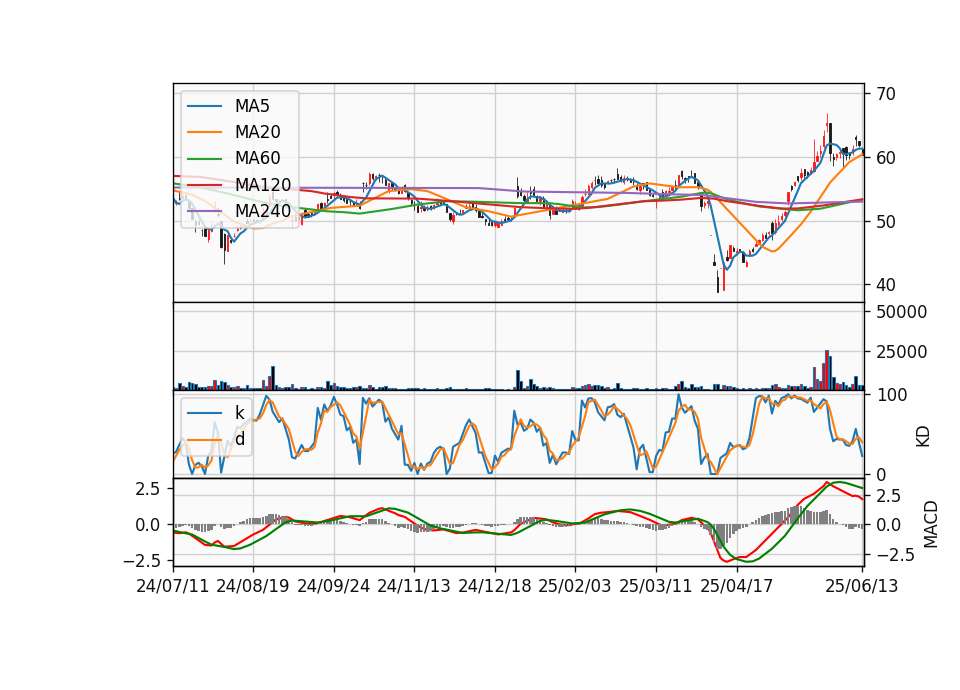Viewport: 960px width, 690px height.
Task: Click the volume axis value 50000
Action: coord(902,312)
